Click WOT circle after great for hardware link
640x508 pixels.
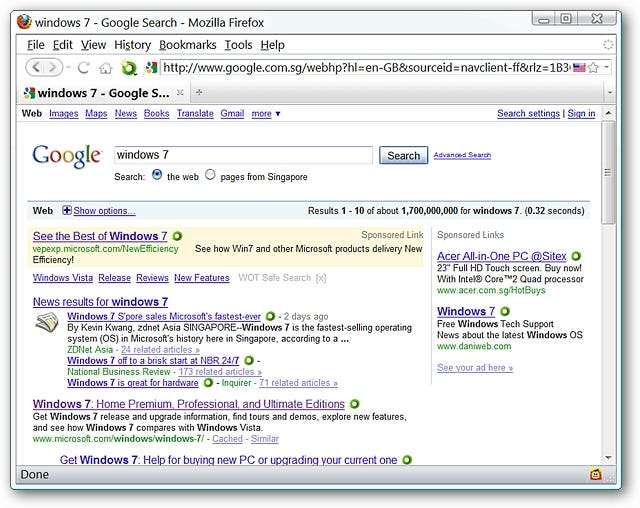pyautogui.click(x=208, y=383)
